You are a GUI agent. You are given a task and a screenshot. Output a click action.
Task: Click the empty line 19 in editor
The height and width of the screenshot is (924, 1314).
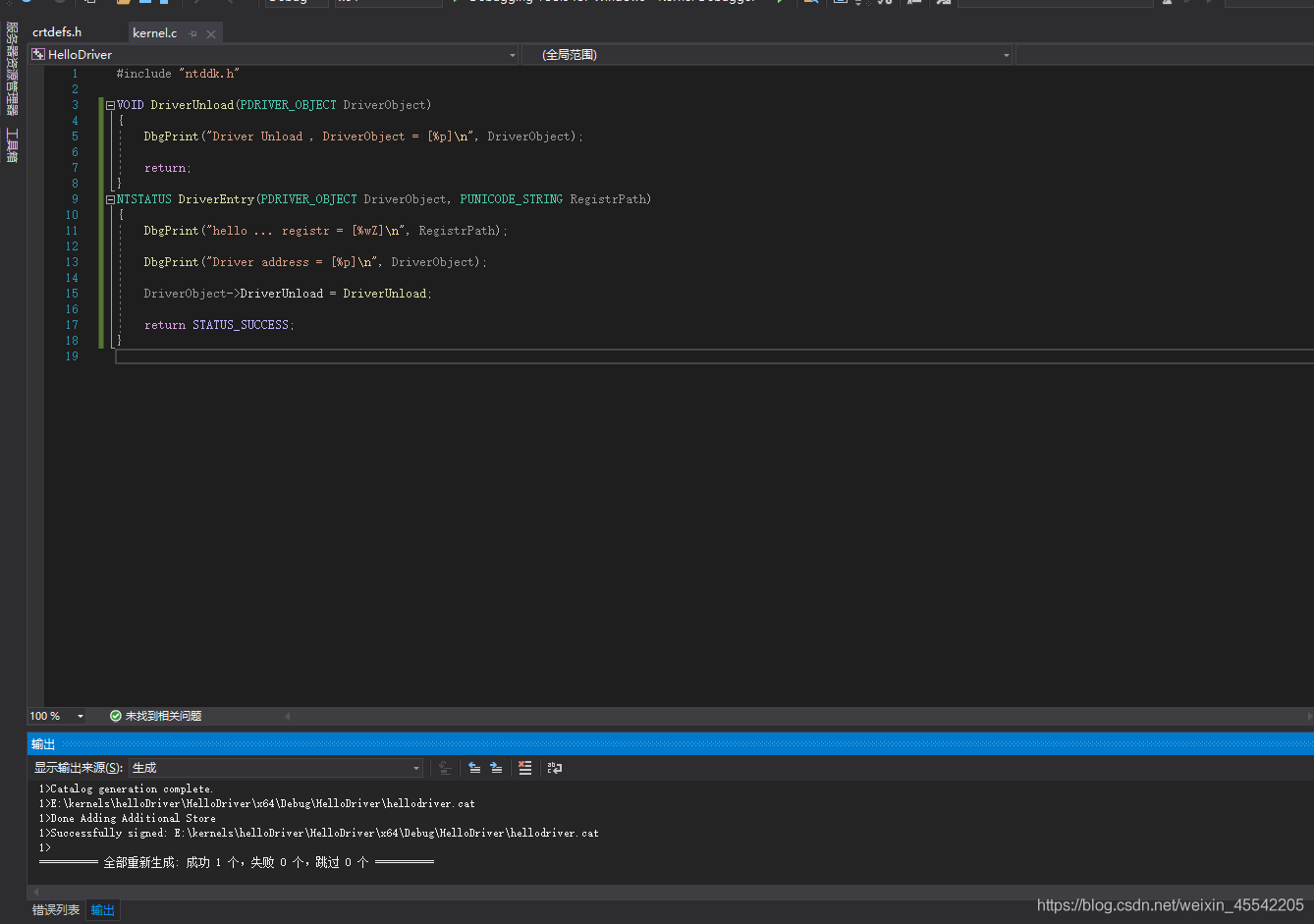(x=714, y=356)
